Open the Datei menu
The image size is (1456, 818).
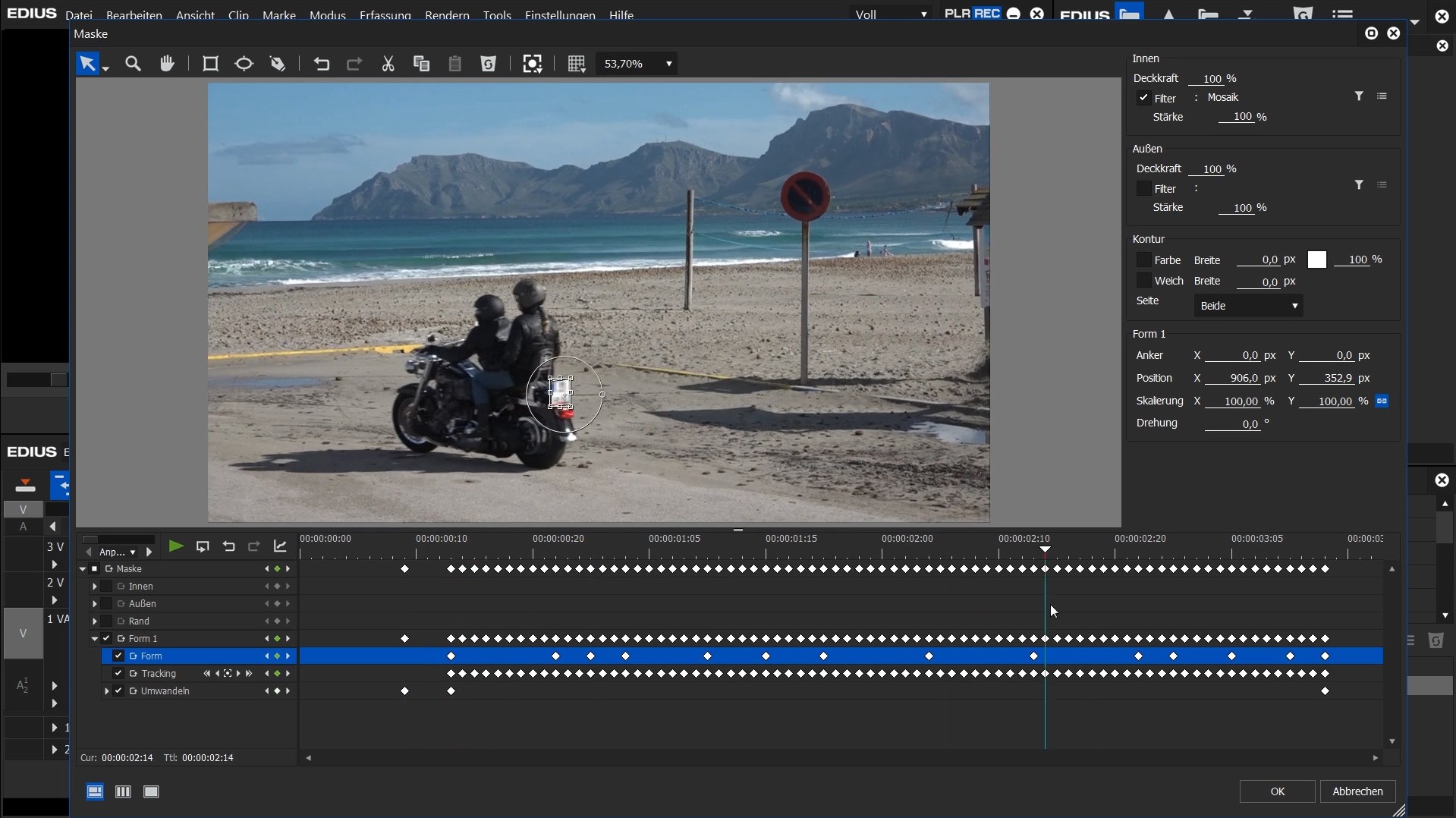click(x=79, y=15)
